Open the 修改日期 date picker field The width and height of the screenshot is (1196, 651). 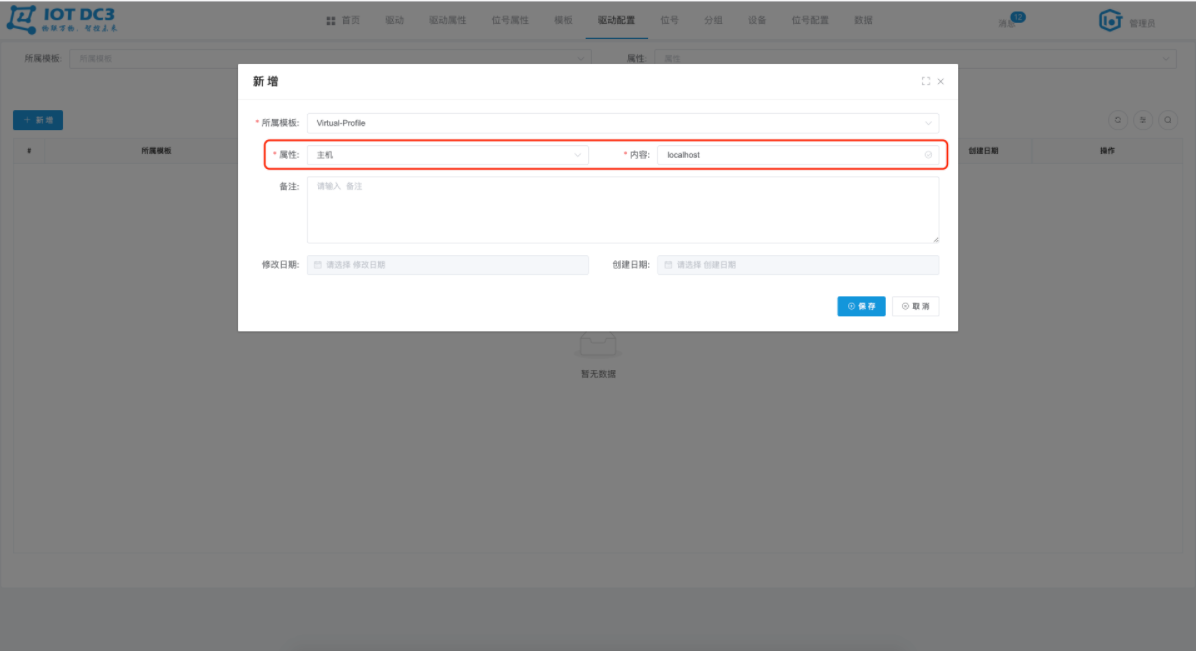click(448, 265)
